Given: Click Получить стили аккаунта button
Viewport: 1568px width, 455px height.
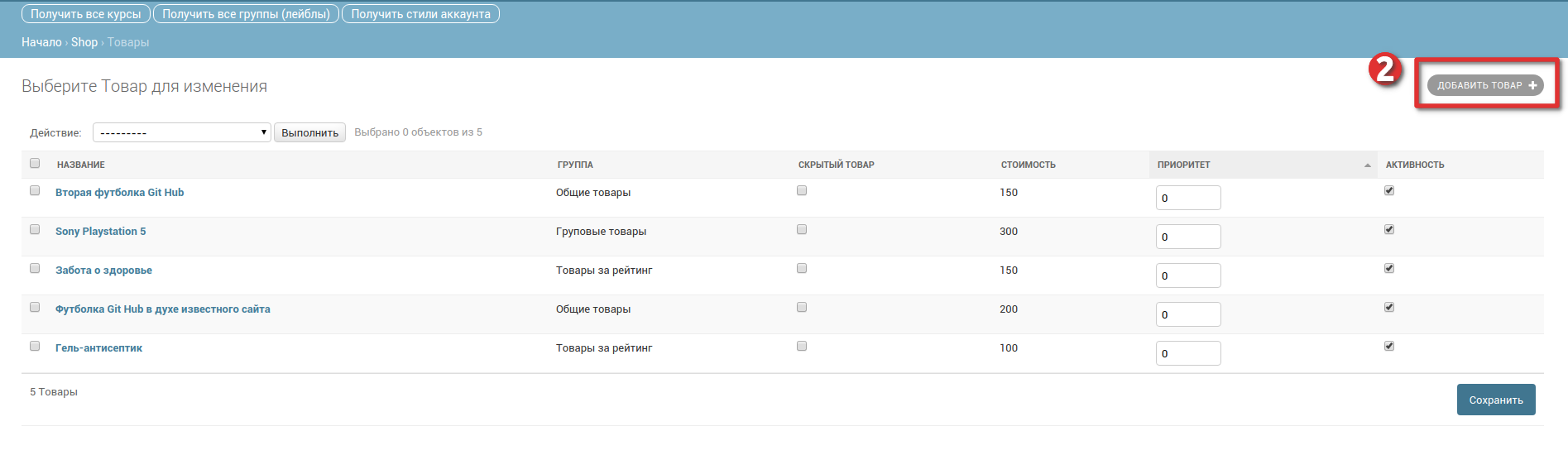Looking at the screenshot, I should [x=420, y=14].
